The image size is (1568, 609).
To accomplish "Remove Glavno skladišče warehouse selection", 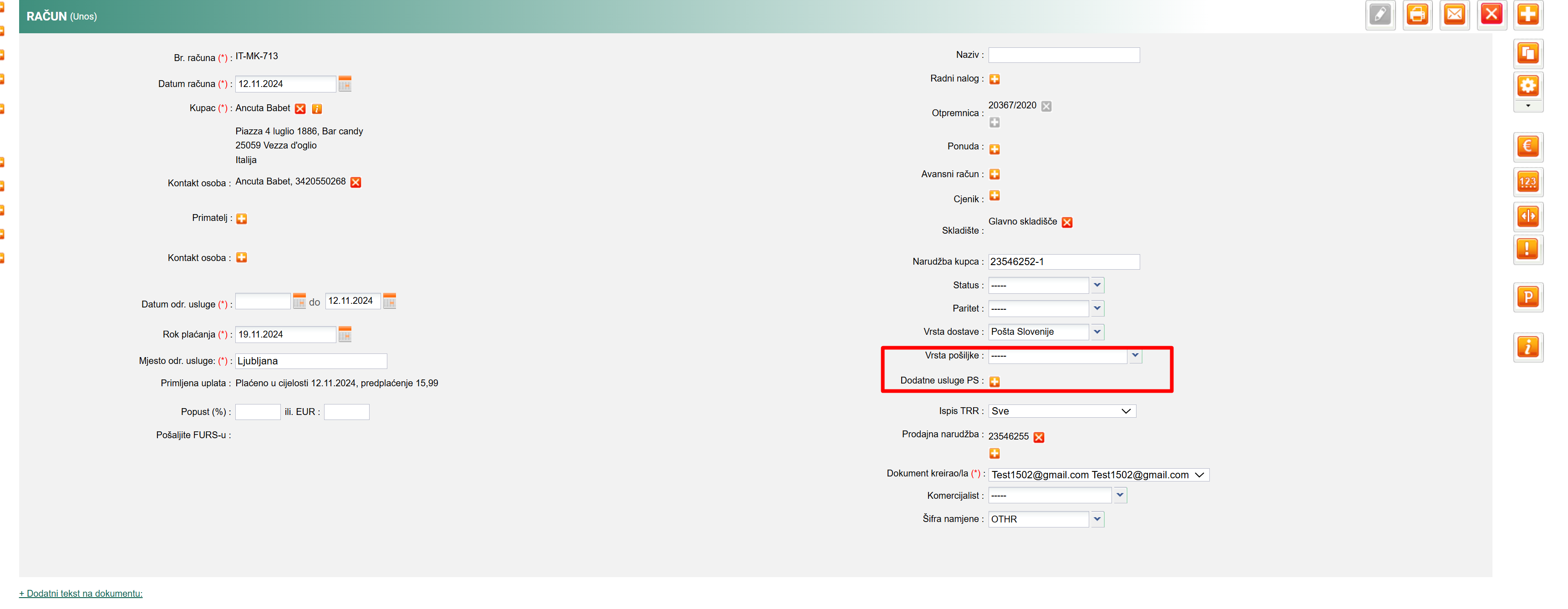I will [1067, 222].
